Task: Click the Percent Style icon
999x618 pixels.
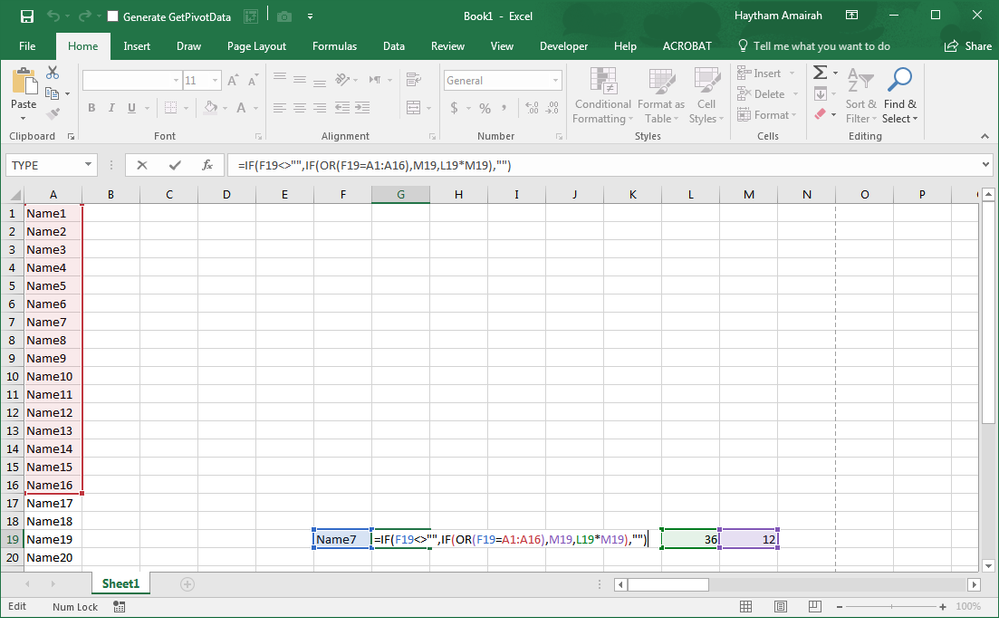Action: (x=485, y=108)
